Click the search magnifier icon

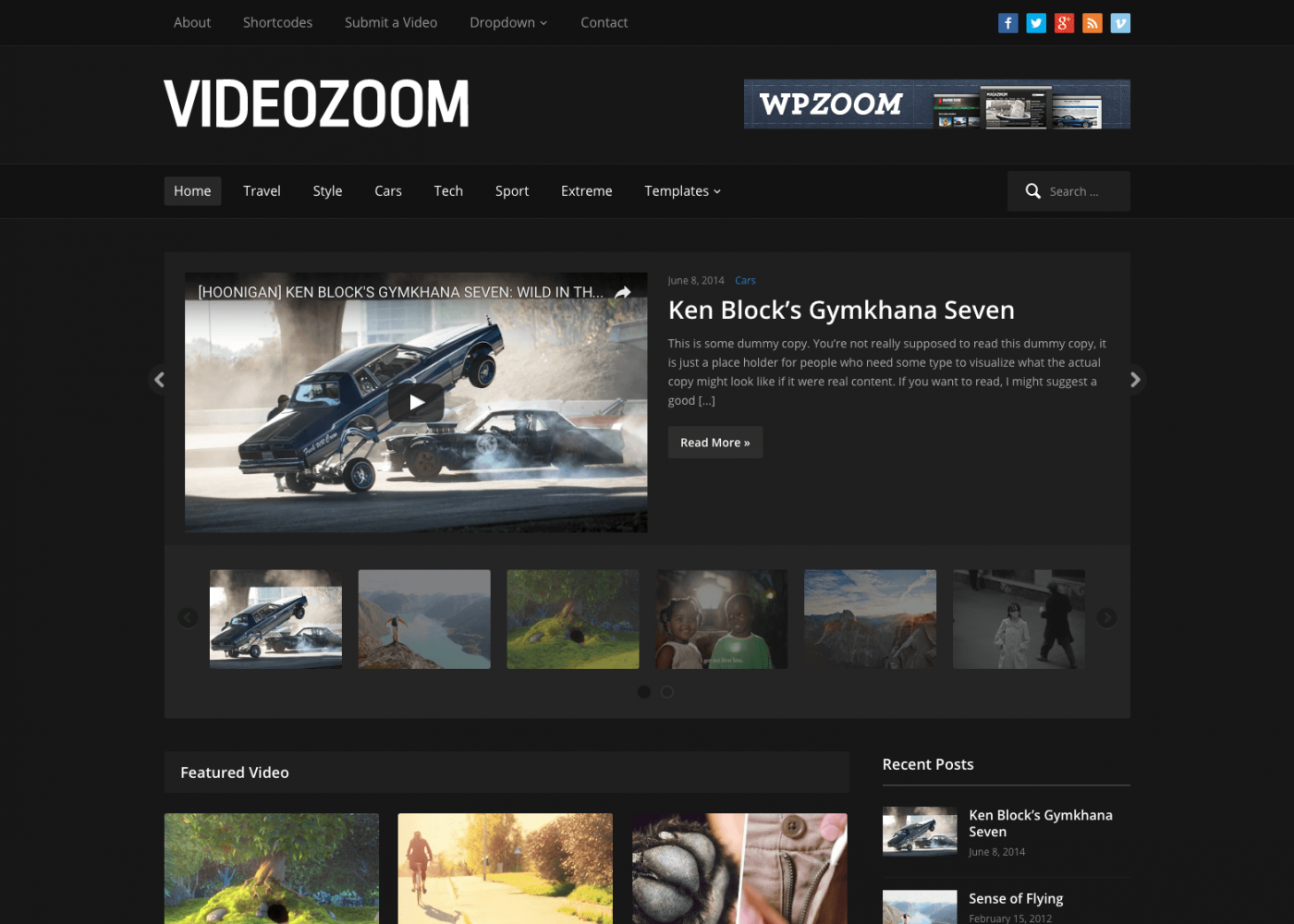[1032, 190]
